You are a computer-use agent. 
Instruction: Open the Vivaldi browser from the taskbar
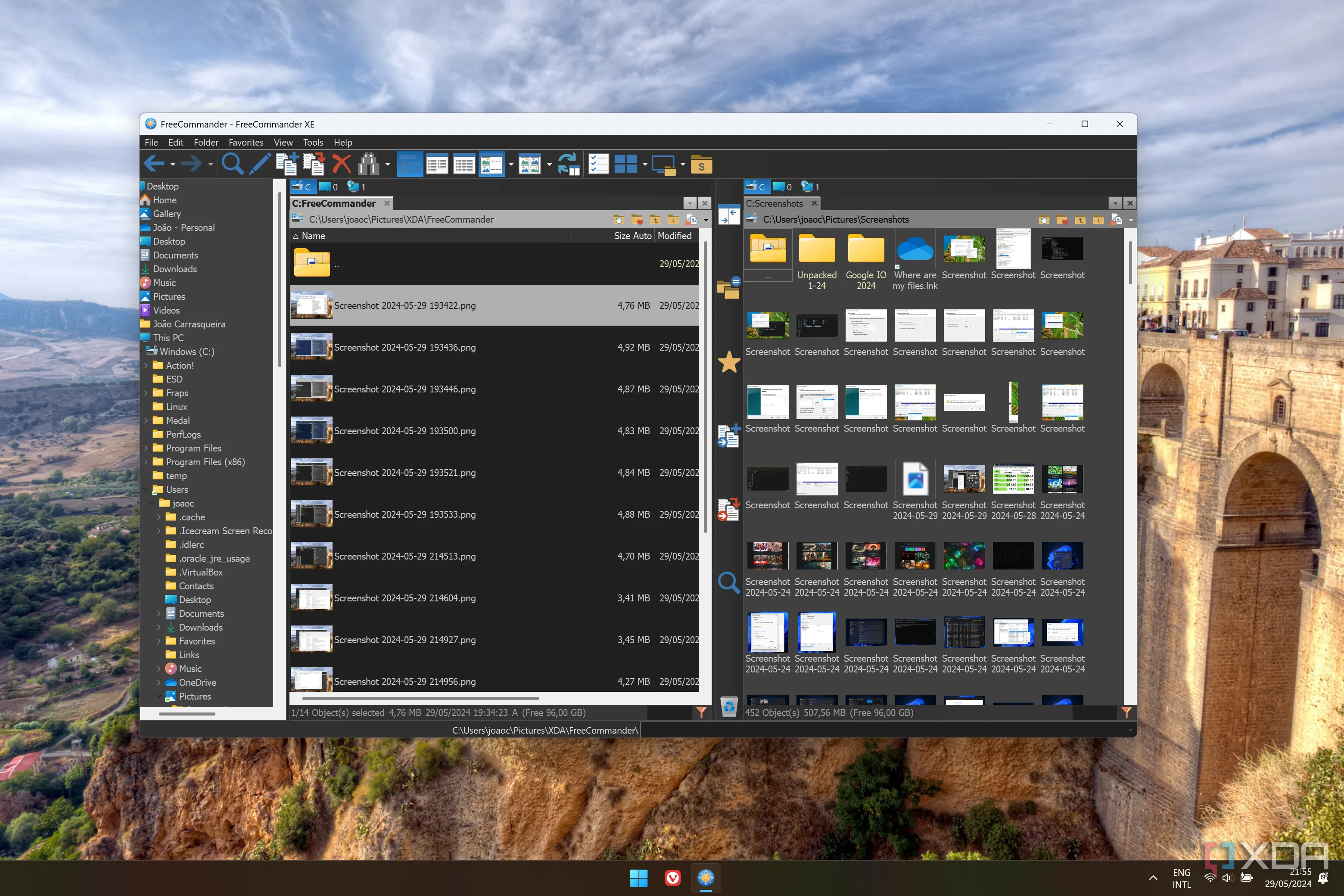(672, 878)
